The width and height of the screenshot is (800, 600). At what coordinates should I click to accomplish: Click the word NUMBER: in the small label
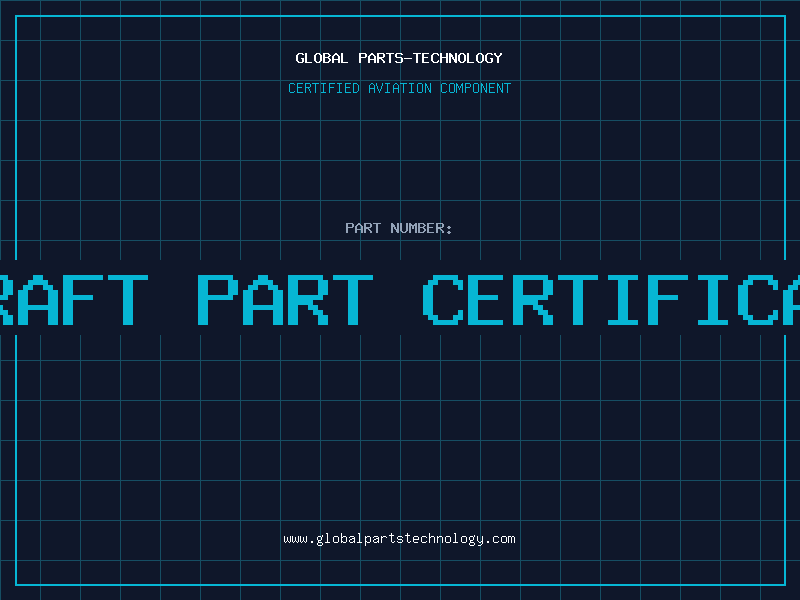[x=422, y=228]
